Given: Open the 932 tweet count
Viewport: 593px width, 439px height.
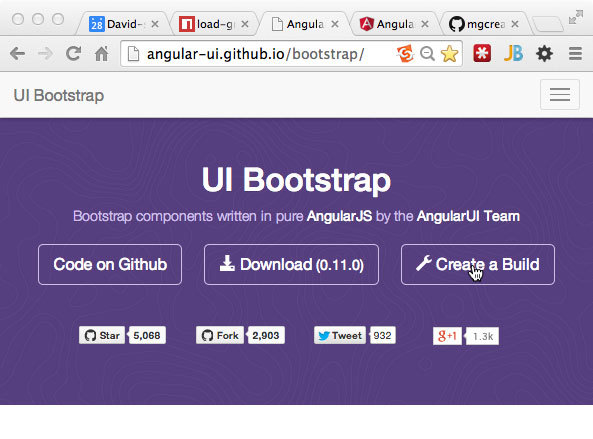Looking at the screenshot, I should tap(382, 335).
